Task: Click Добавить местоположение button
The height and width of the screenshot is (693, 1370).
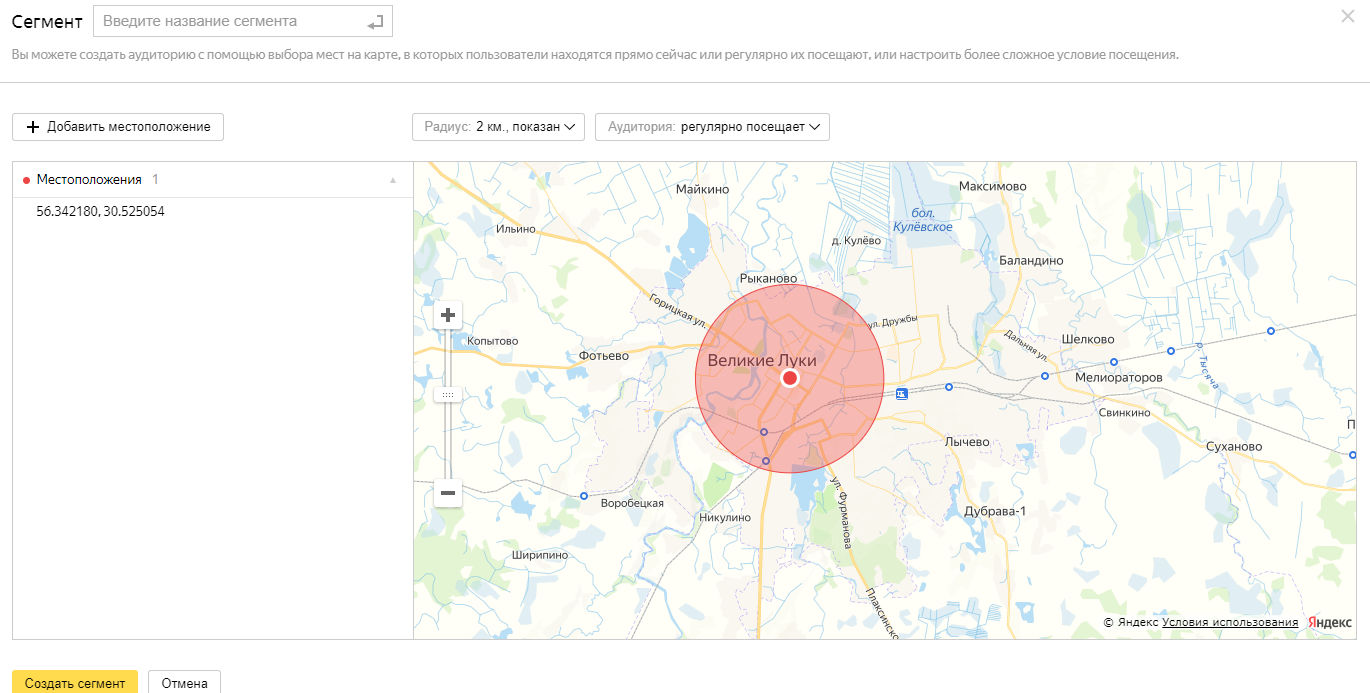Action: pos(118,127)
